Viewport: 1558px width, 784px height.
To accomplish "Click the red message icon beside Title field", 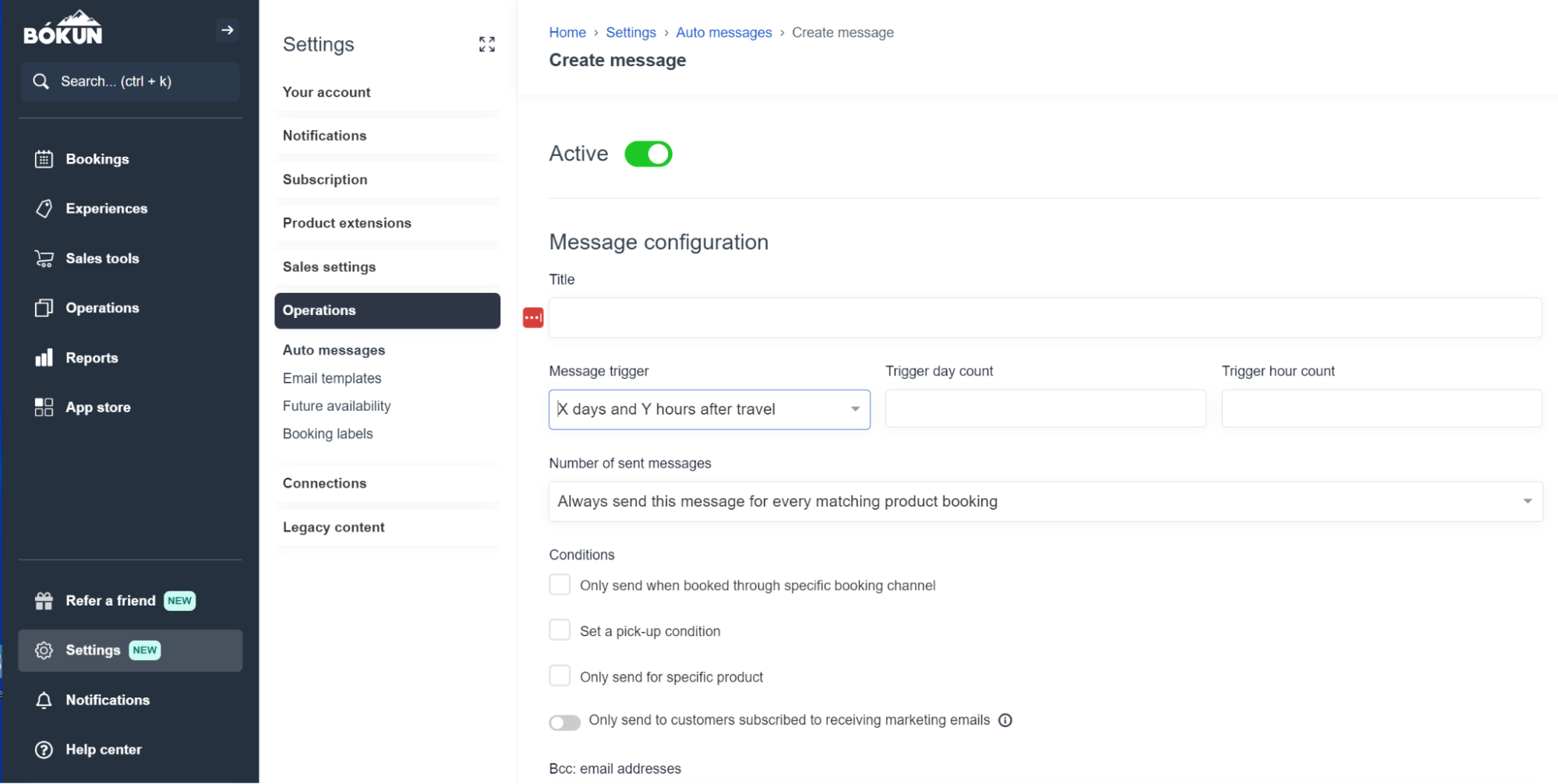I will pyautogui.click(x=532, y=317).
